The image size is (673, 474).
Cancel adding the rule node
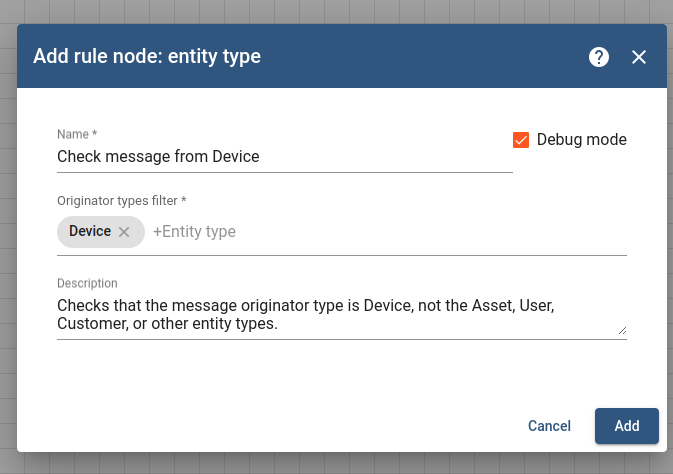pos(549,426)
